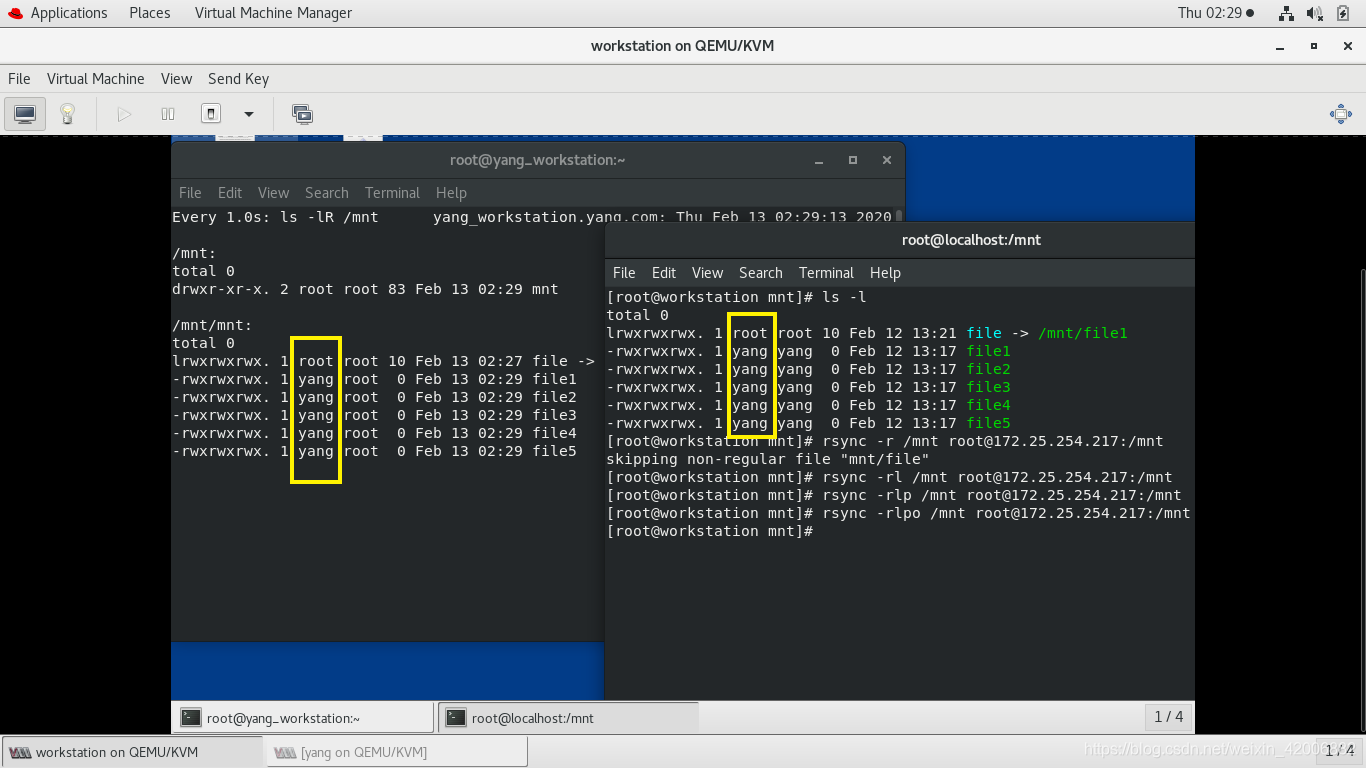This screenshot has height=768, width=1366.
Task: Select workstation on QEMU/KVM host taskbar button
Action: [x=132, y=752]
